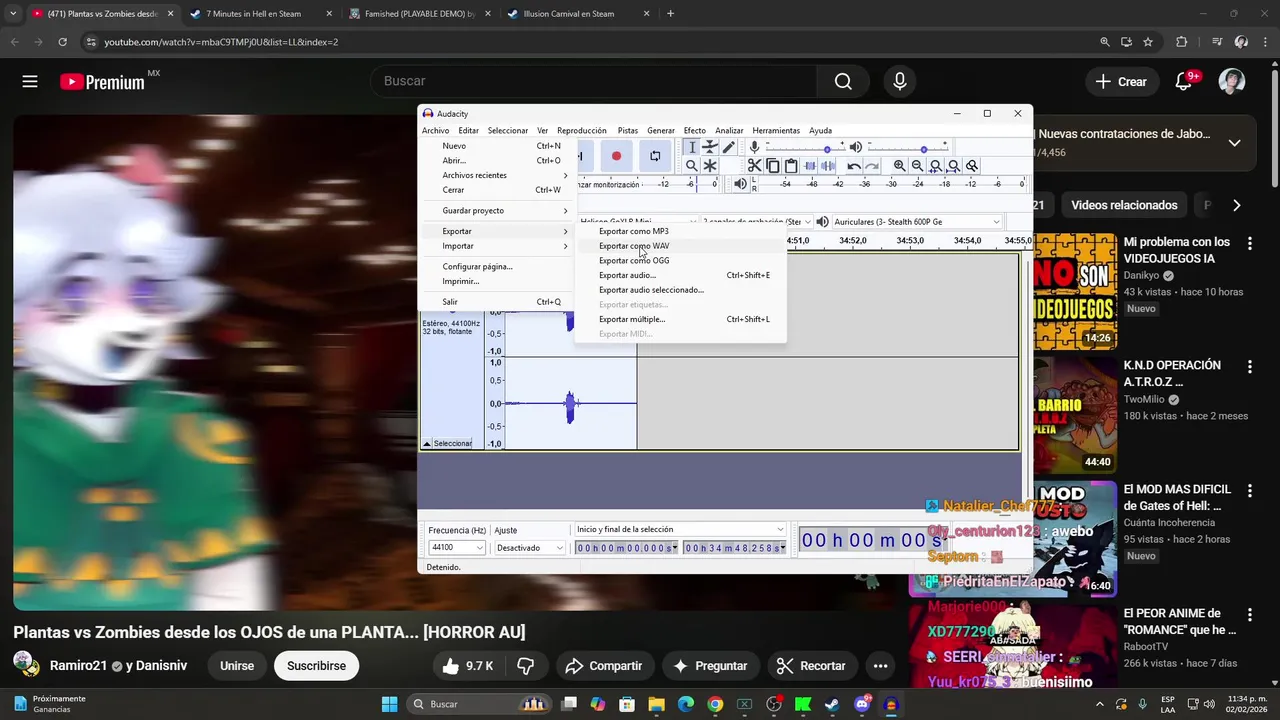Select the Multi-tool asterisk
The image size is (1280, 720).
click(710, 166)
